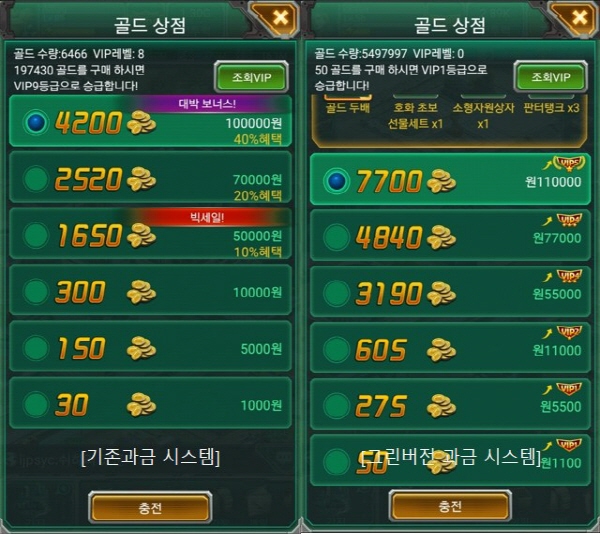The height and width of the screenshot is (534, 600).
Task: Click the right 충전 recharge button
Action: click(x=450, y=506)
